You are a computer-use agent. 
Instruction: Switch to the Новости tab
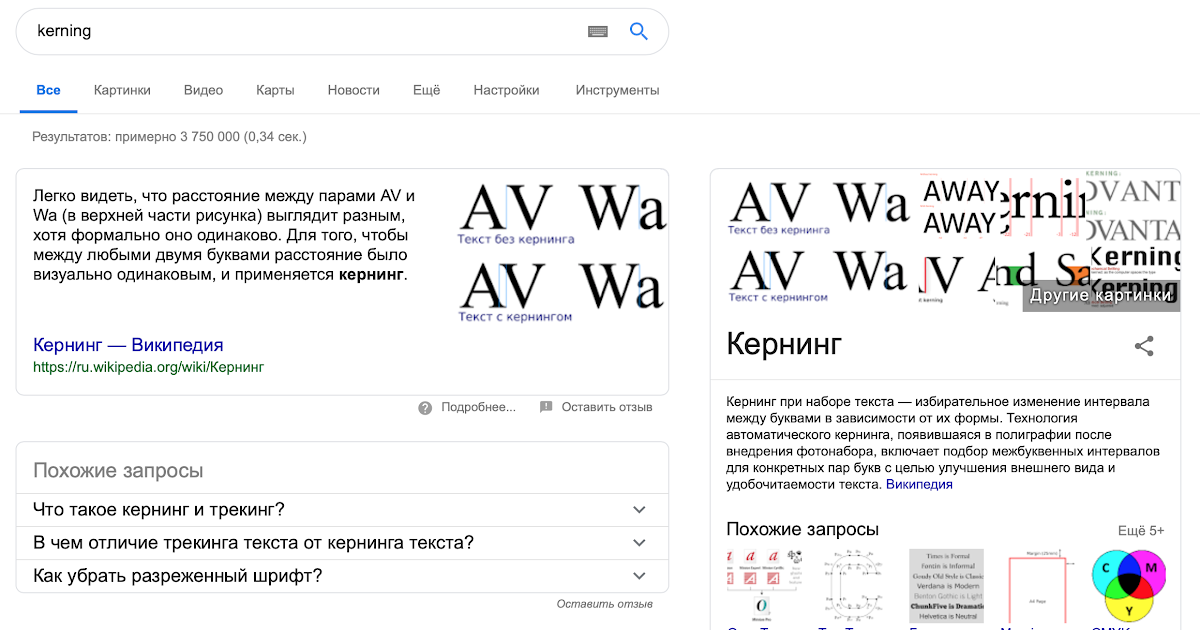tap(353, 90)
